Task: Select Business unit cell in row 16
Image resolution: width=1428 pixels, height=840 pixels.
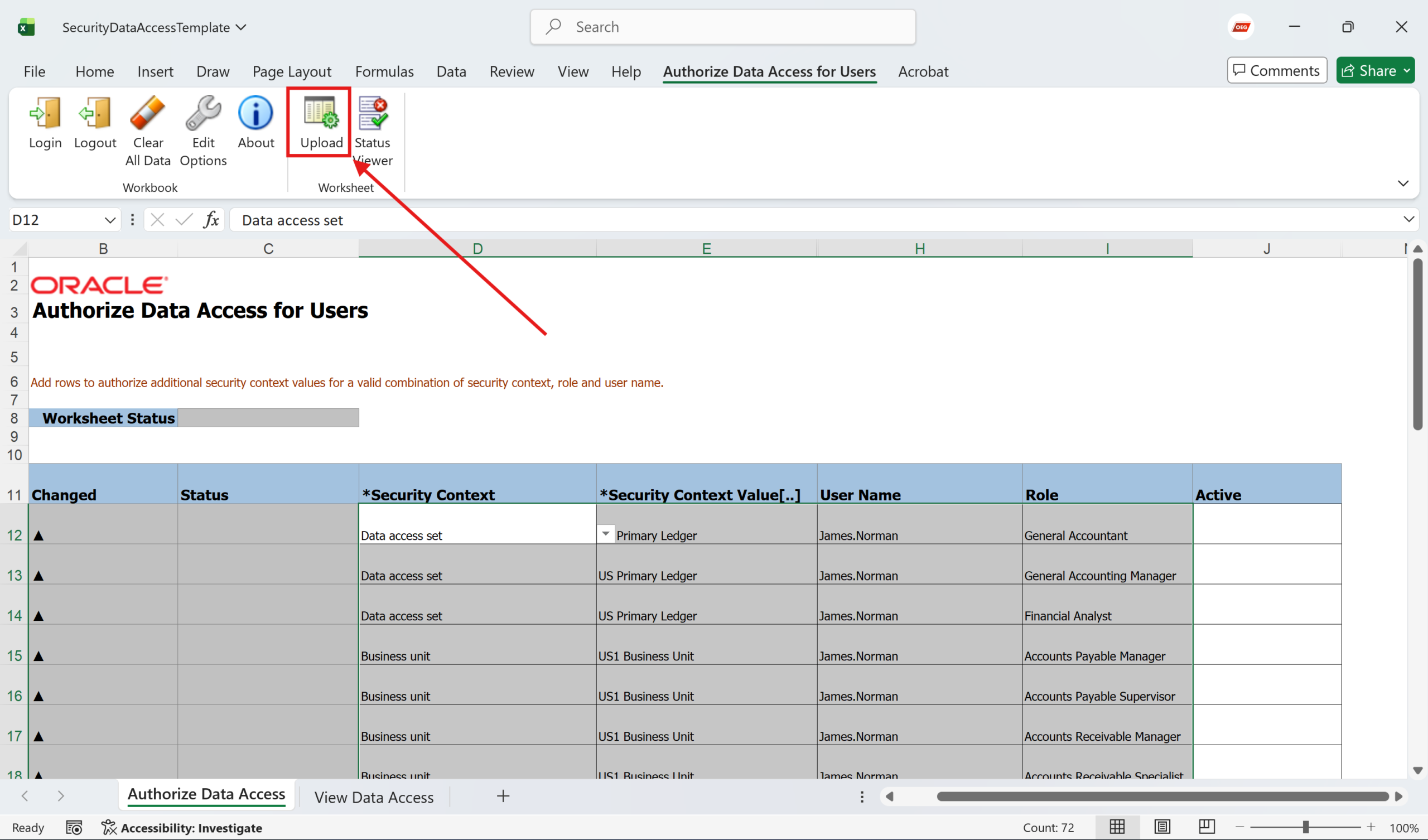Action: [477, 685]
